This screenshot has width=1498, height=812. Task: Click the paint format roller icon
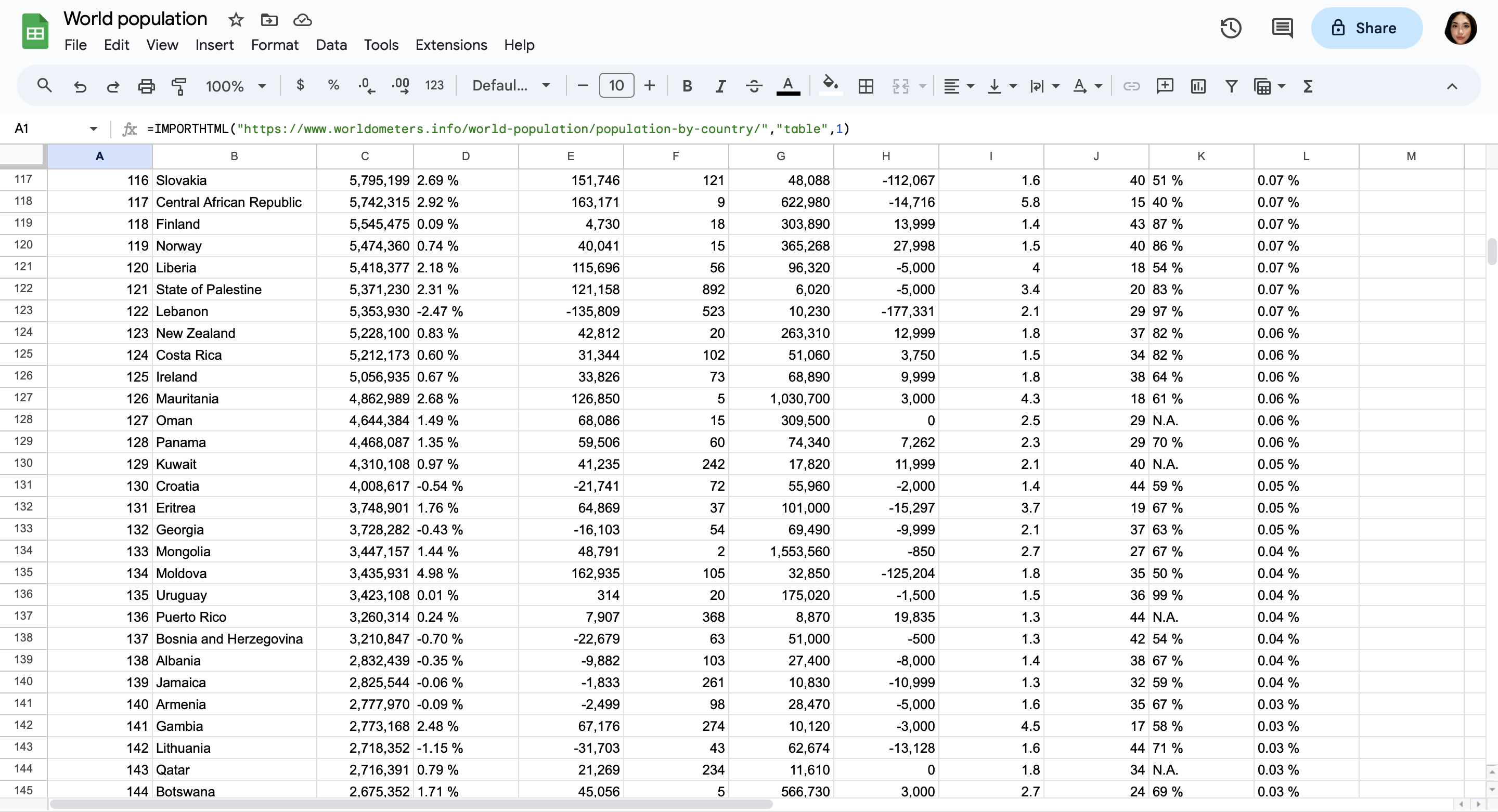[178, 86]
